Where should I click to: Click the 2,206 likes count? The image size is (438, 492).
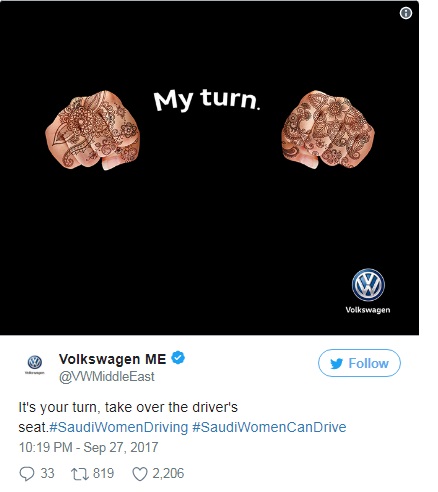click(168, 474)
